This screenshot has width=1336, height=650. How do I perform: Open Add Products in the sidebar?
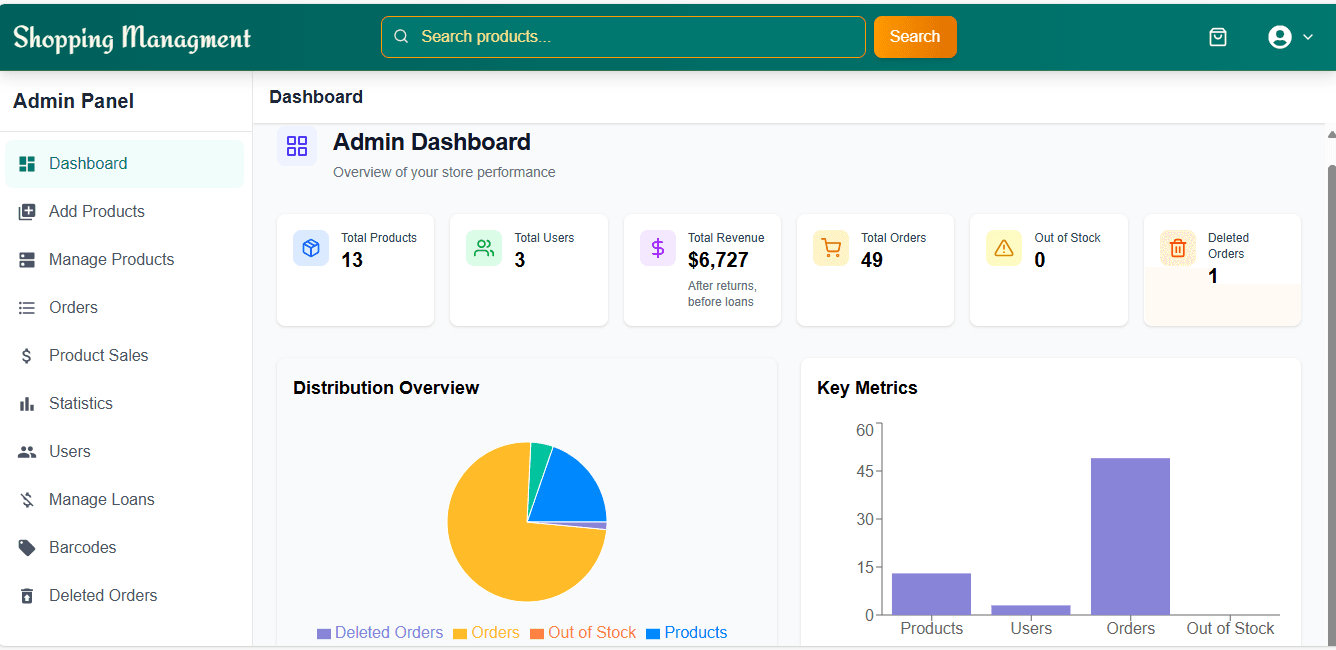(97, 211)
